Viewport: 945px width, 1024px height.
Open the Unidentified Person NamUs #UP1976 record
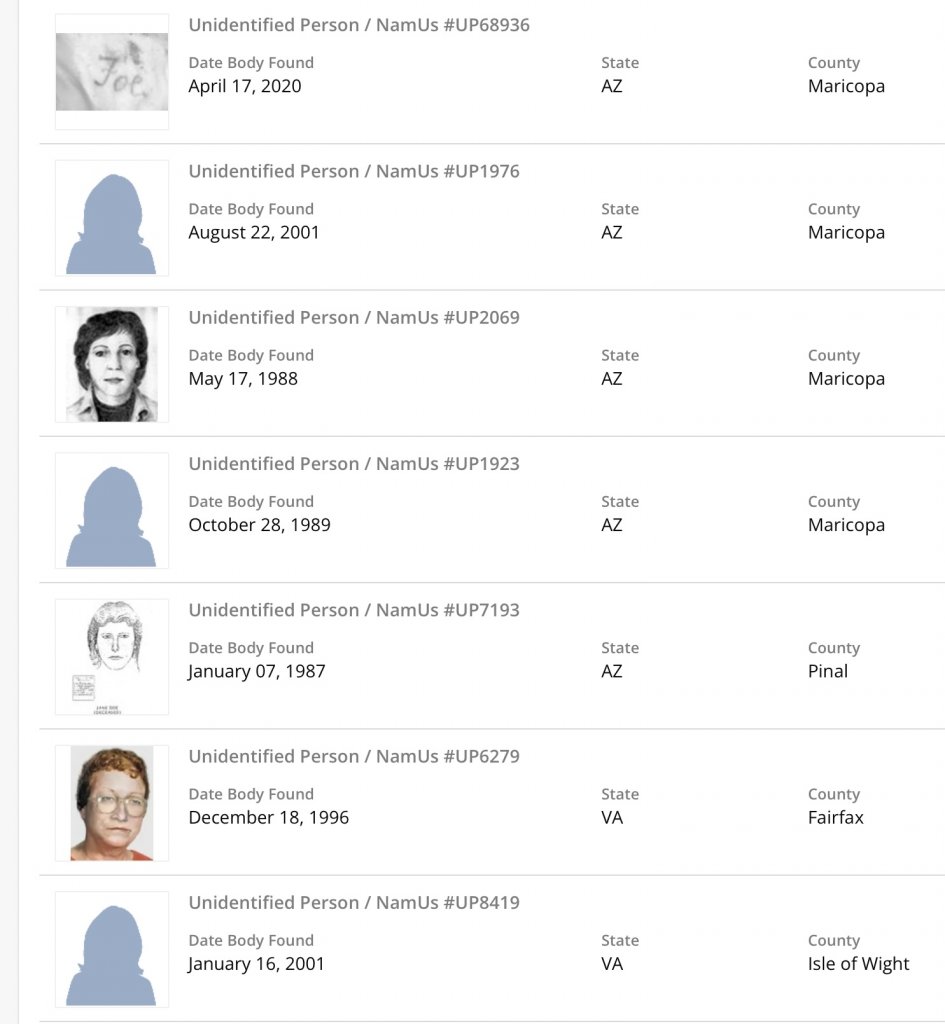(x=354, y=171)
